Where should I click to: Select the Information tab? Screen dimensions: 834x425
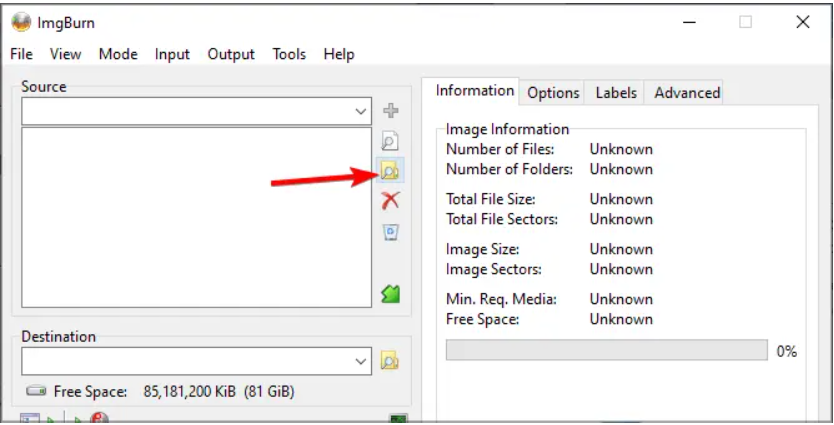475,91
